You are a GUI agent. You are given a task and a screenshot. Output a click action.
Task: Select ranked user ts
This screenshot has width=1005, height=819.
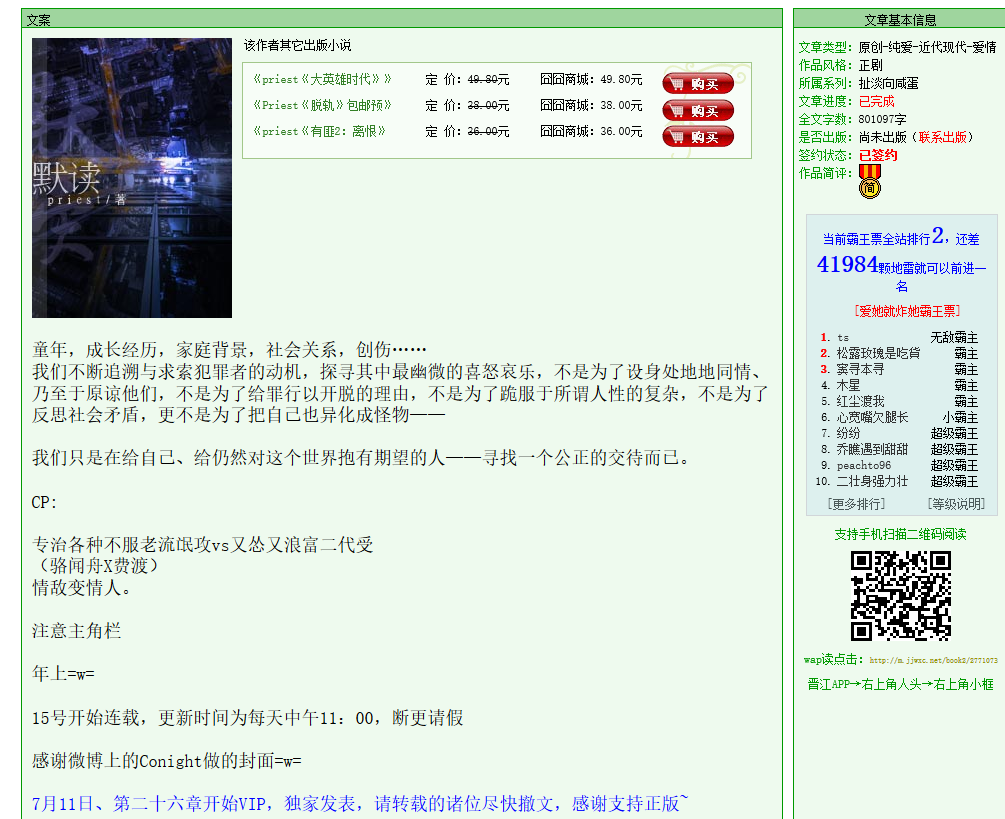(843, 337)
